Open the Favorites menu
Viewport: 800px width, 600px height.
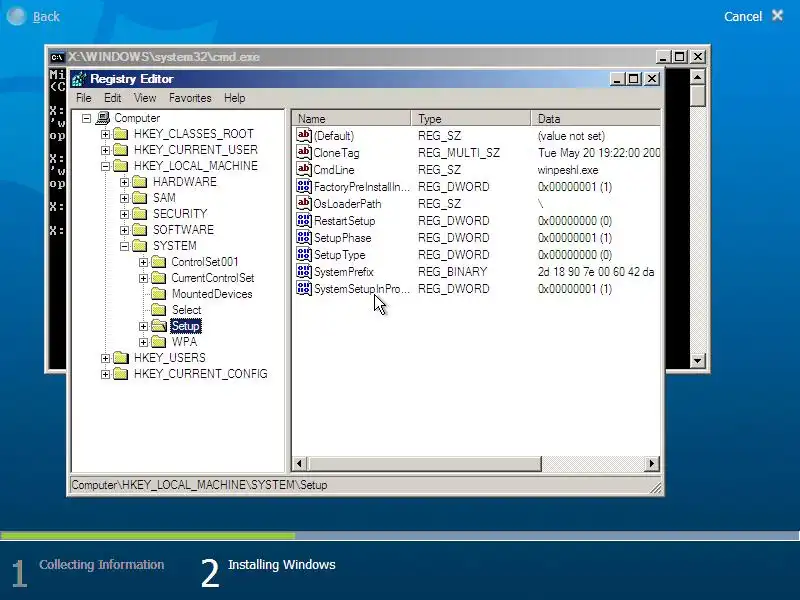190,98
